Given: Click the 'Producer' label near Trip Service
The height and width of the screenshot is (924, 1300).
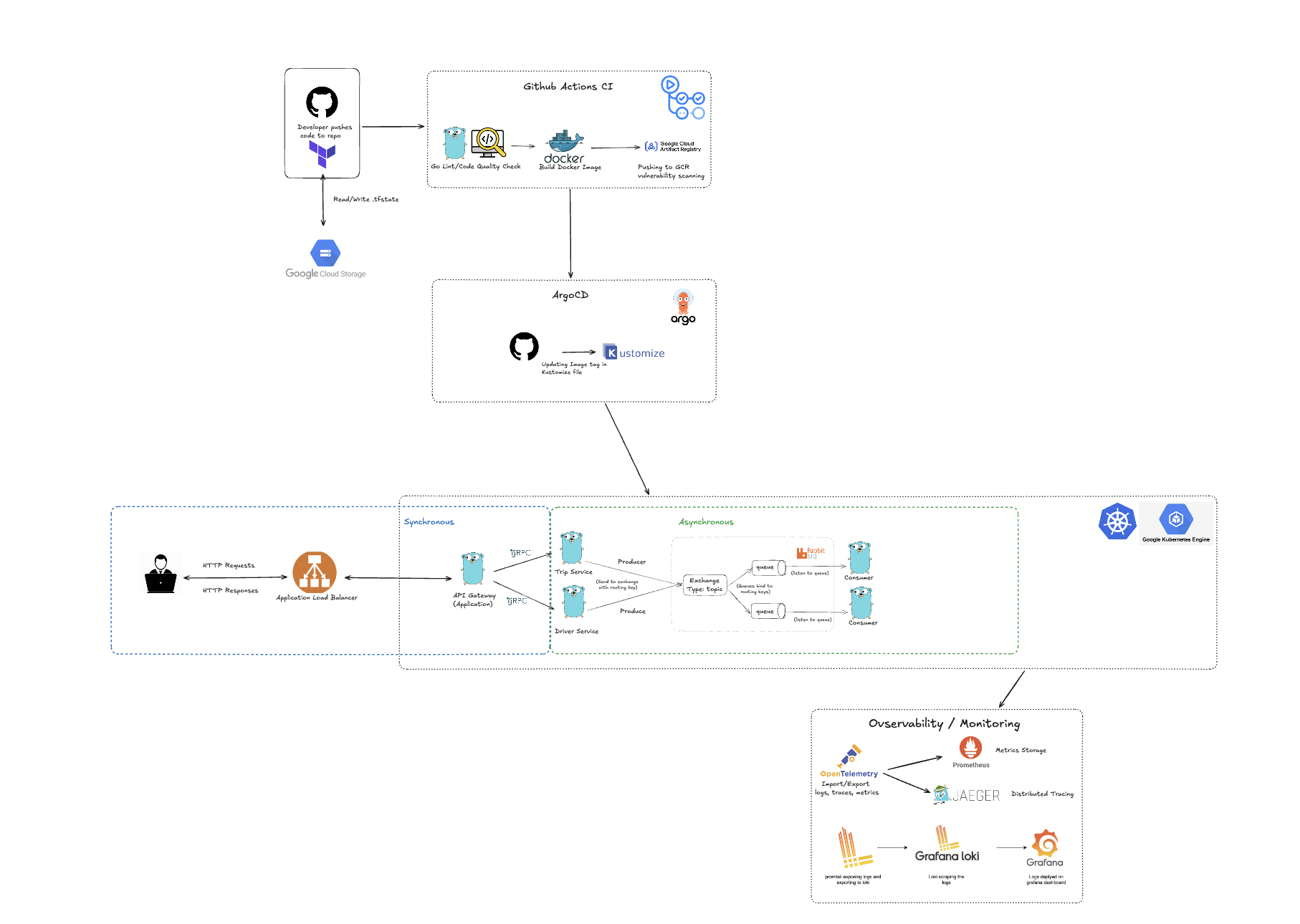Looking at the screenshot, I should pyautogui.click(x=632, y=562).
